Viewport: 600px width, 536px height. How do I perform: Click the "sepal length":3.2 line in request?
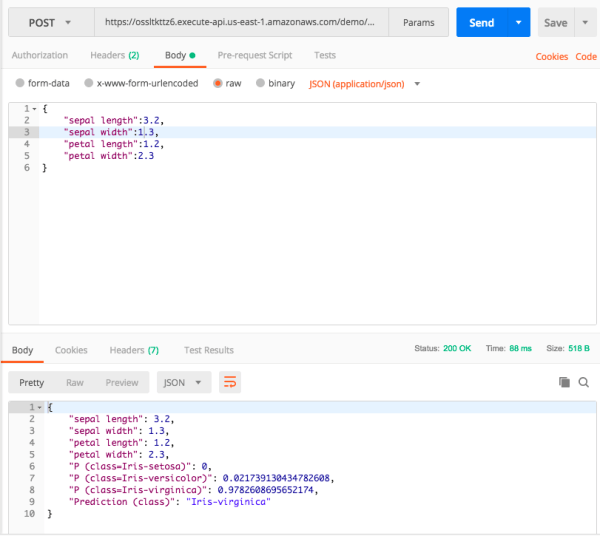pos(114,121)
